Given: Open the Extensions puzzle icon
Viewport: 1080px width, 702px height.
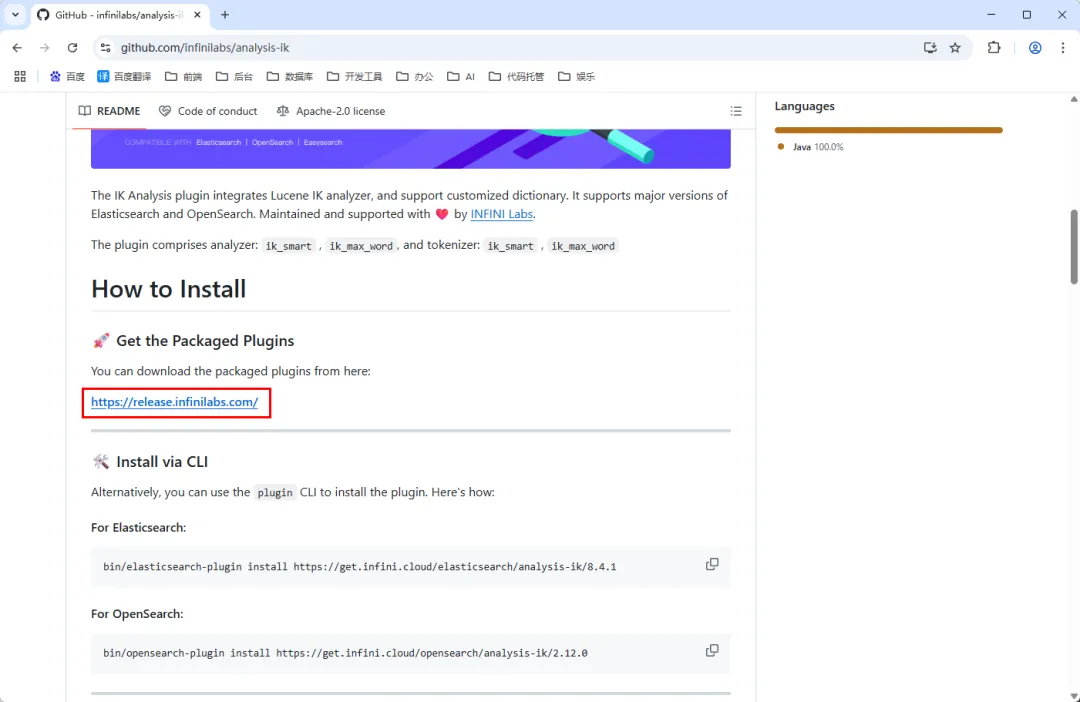Looking at the screenshot, I should pyautogui.click(x=994, y=48).
